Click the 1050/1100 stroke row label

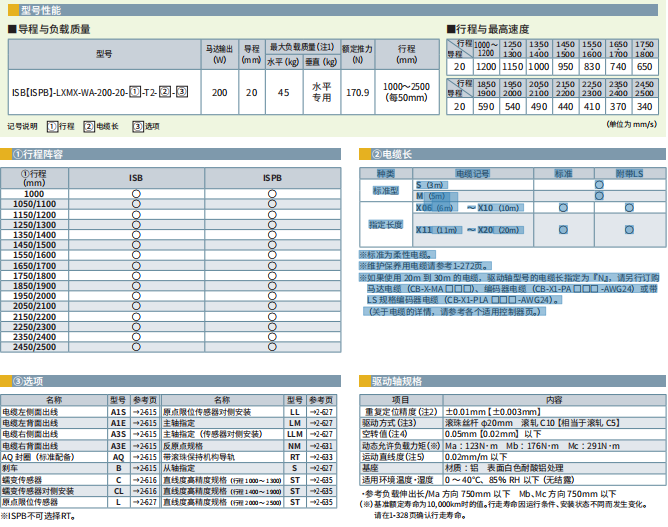click(x=35, y=204)
